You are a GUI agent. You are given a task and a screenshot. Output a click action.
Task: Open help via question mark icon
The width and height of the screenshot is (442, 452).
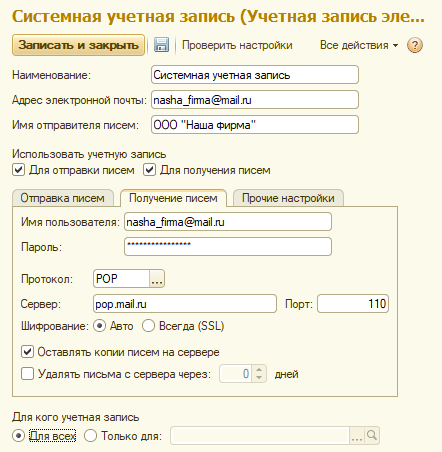415,45
